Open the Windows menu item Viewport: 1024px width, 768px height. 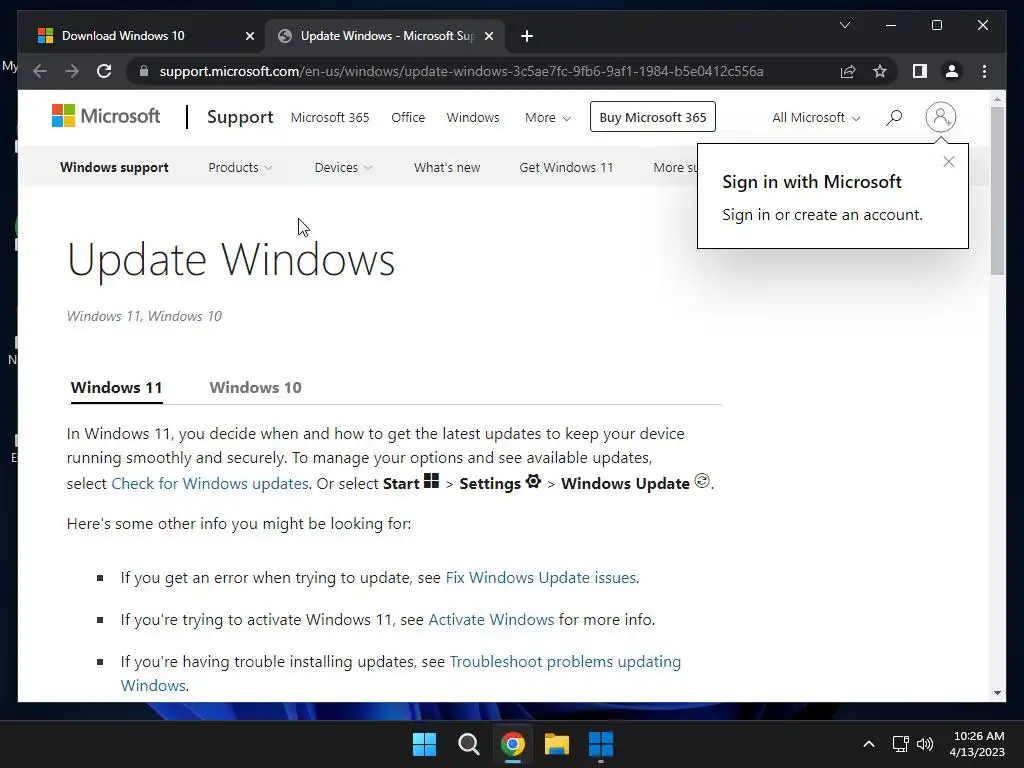[x=473, y=118]
